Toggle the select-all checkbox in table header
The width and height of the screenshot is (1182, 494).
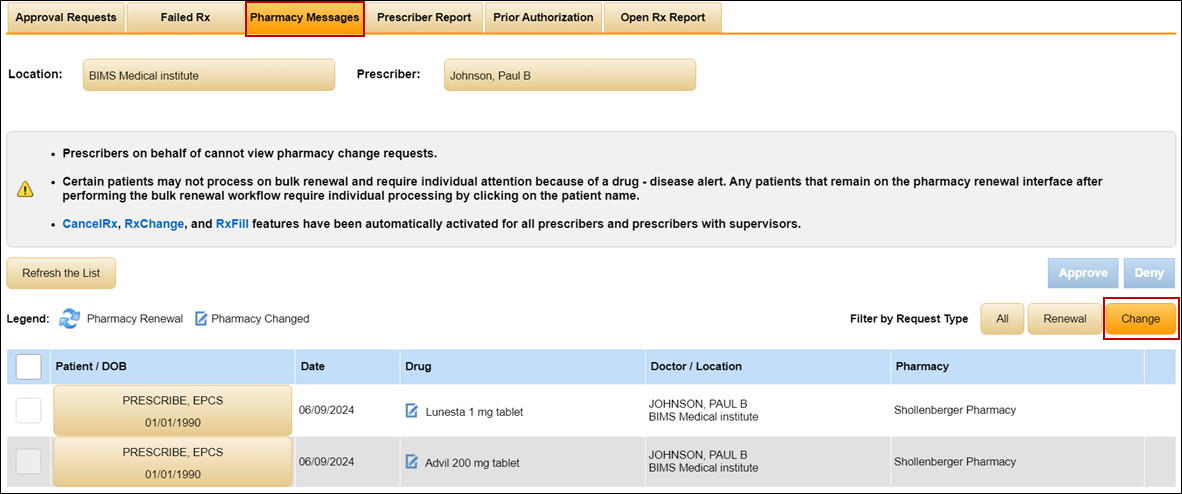coord(29,367)
